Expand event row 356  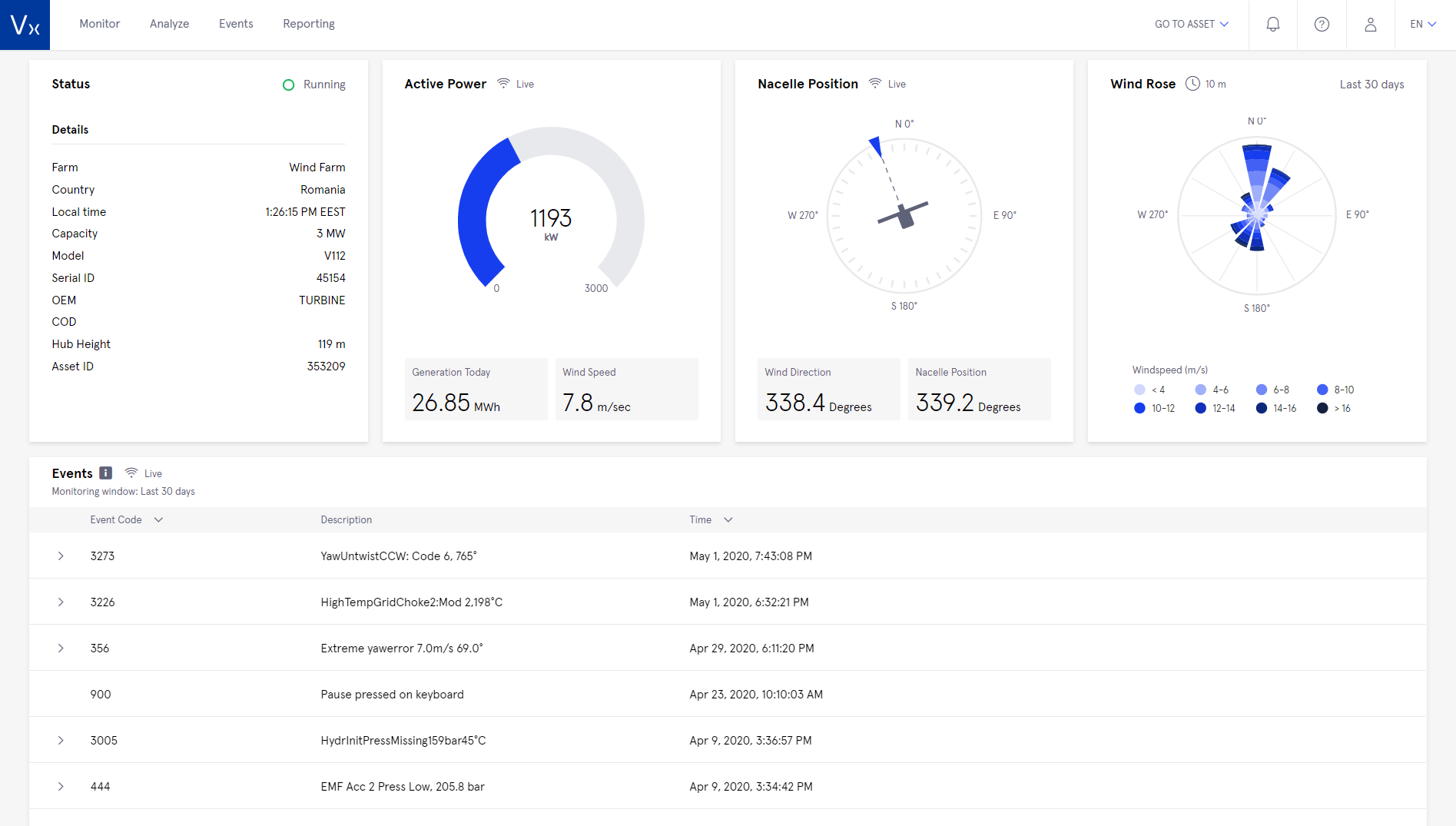coord(61,648)
